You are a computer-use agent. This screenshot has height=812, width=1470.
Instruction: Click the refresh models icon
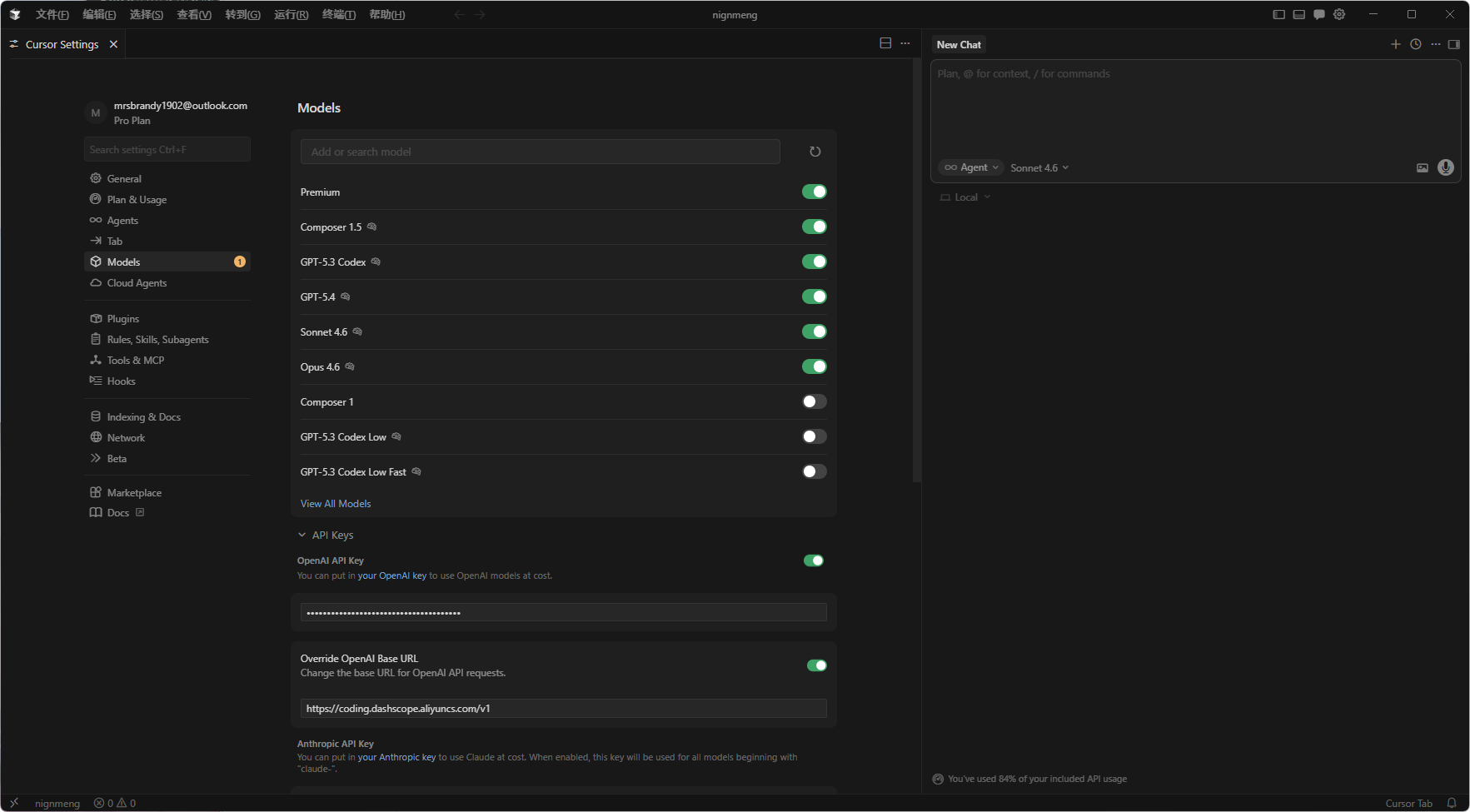815,152
